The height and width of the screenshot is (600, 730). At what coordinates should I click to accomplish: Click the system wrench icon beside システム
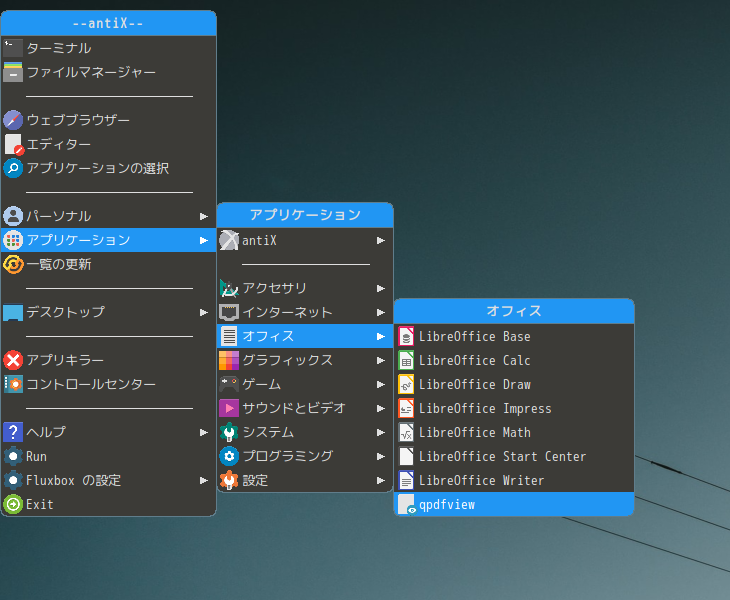coord(229,432)
